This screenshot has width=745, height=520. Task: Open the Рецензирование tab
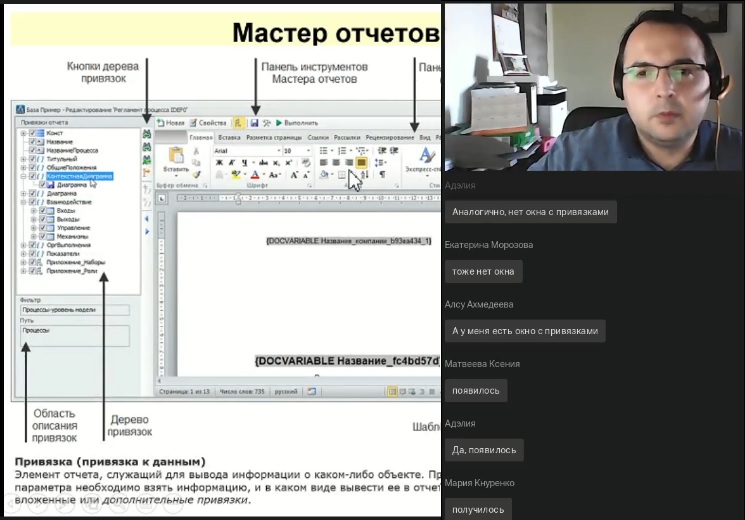point(390,137)
